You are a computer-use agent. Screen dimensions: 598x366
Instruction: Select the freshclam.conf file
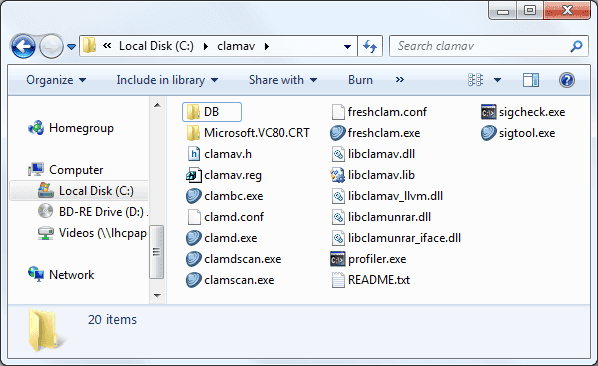pos(379,112)
